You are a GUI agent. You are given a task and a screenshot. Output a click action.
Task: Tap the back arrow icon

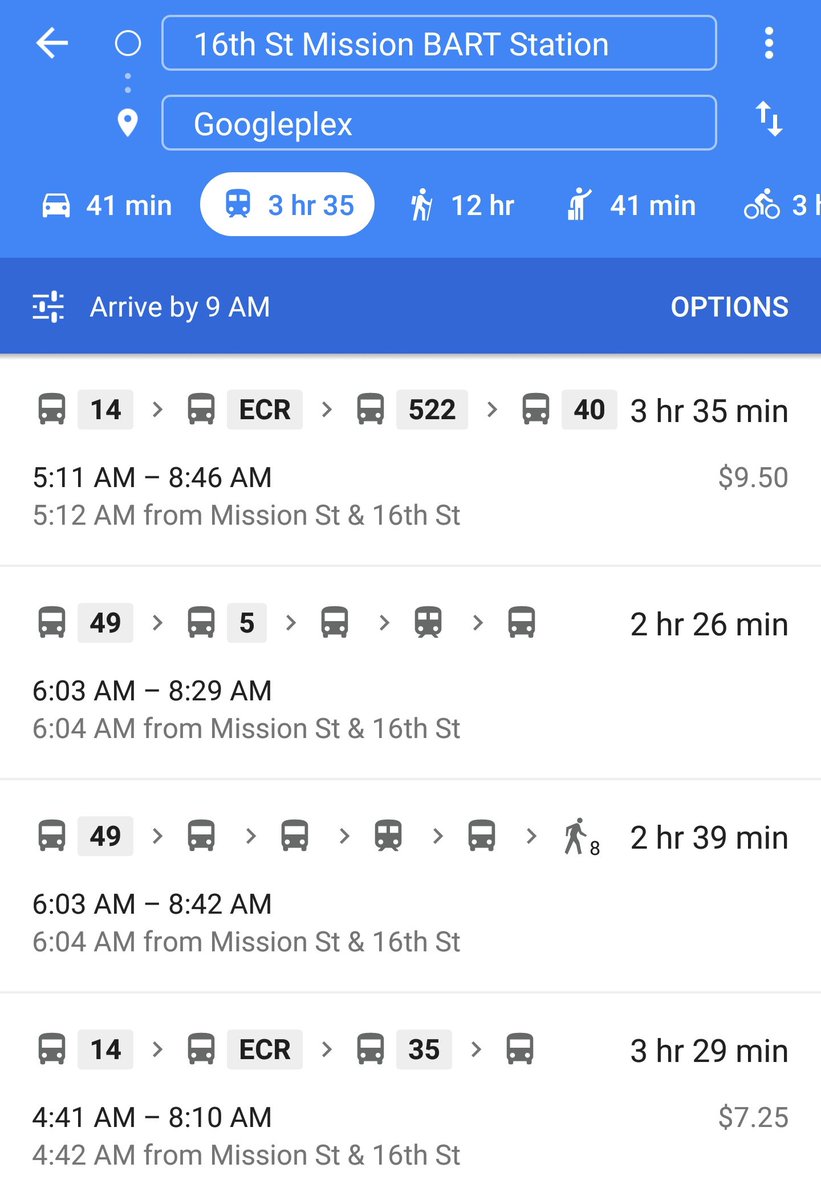tap(52, 43)
